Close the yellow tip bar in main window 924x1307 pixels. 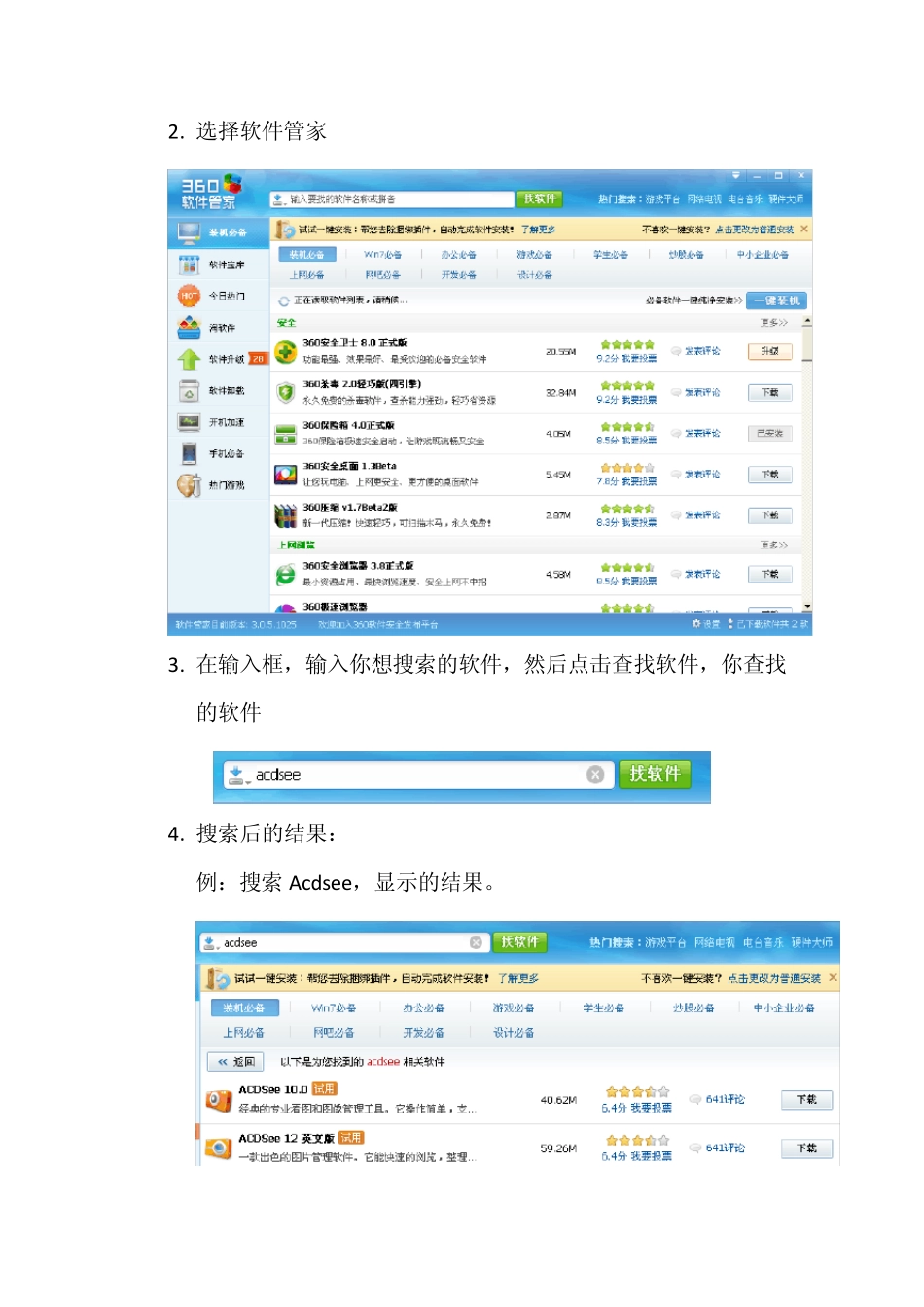(804, 230)
